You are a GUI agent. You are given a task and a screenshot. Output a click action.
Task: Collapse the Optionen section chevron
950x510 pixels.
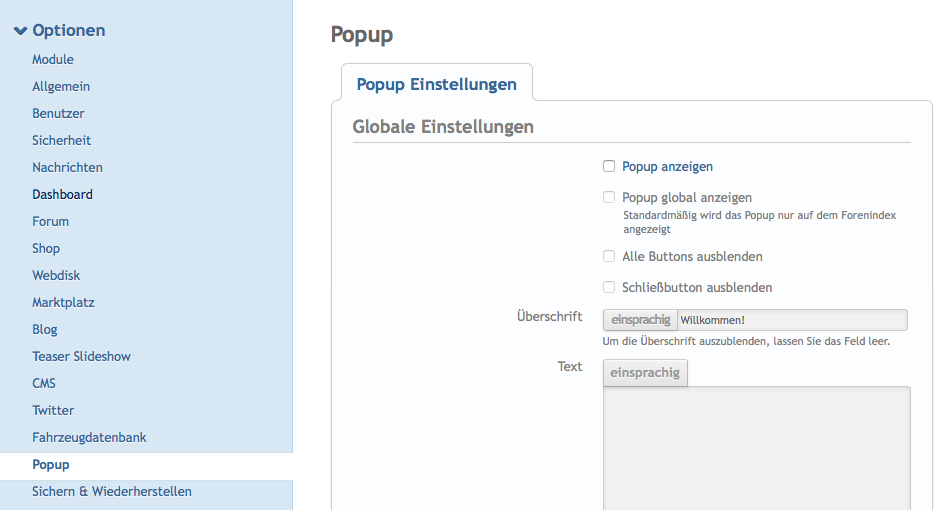20,31
